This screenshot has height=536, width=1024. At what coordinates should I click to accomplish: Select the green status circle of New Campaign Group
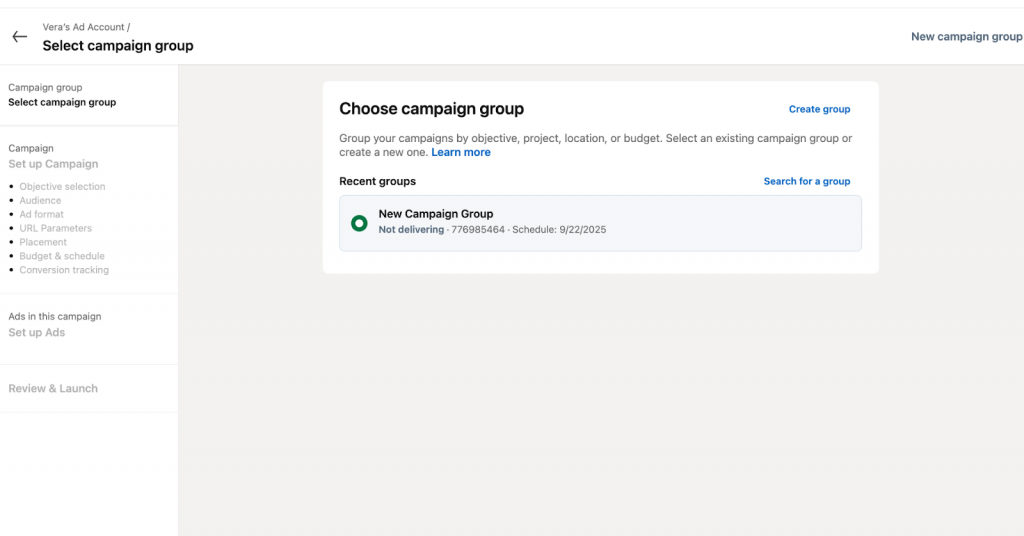click(359, 223)
